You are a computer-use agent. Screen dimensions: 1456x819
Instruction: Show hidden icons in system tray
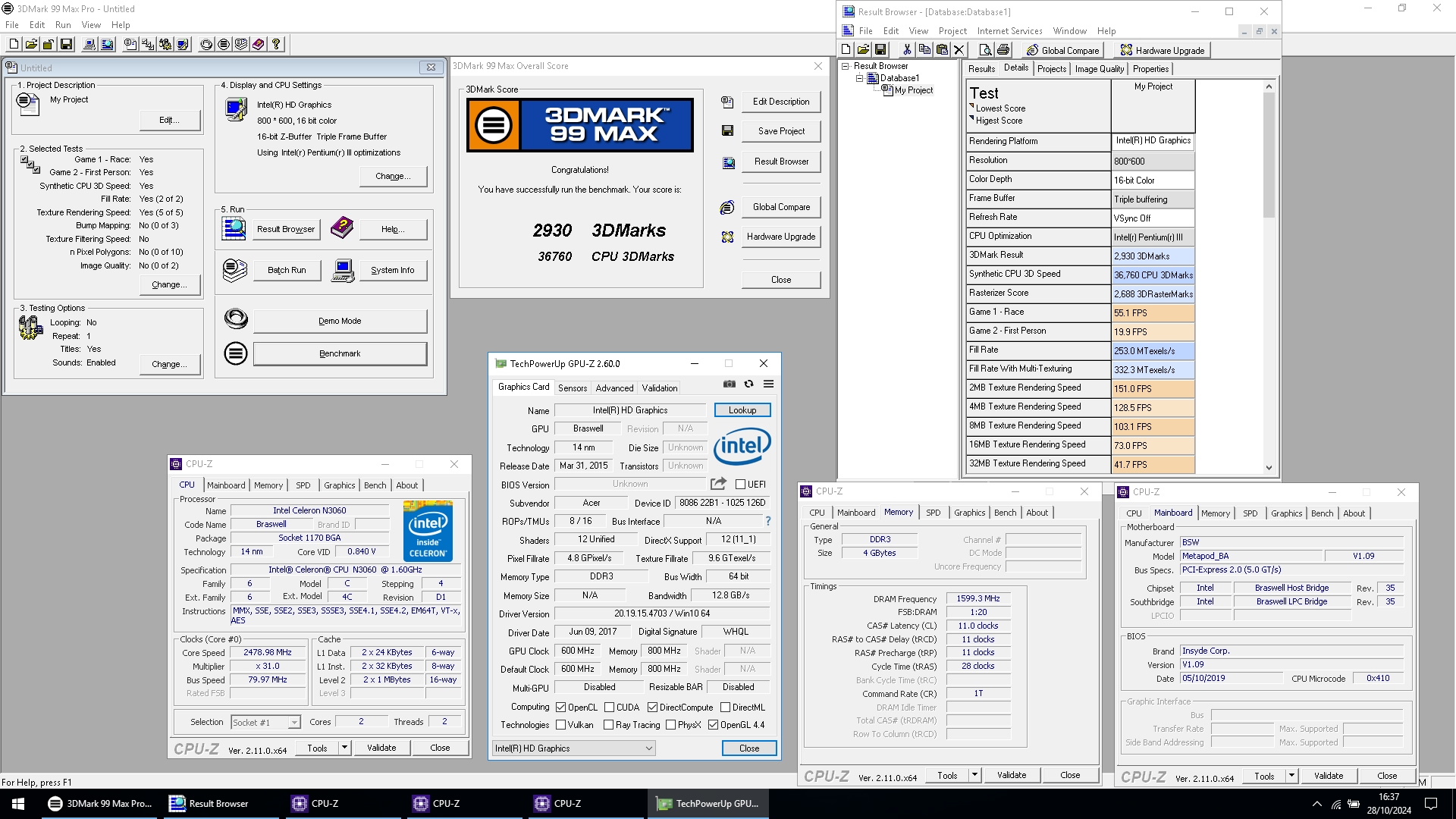[x=1316, y=804]
